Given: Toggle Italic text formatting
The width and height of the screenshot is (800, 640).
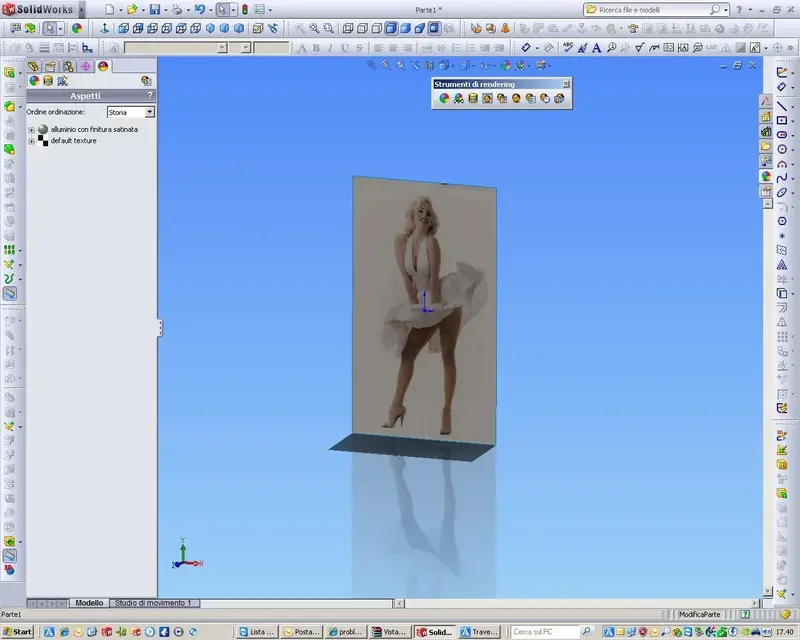Looking at the screenshot, I should pyautogui.click(x=331, y=47).
